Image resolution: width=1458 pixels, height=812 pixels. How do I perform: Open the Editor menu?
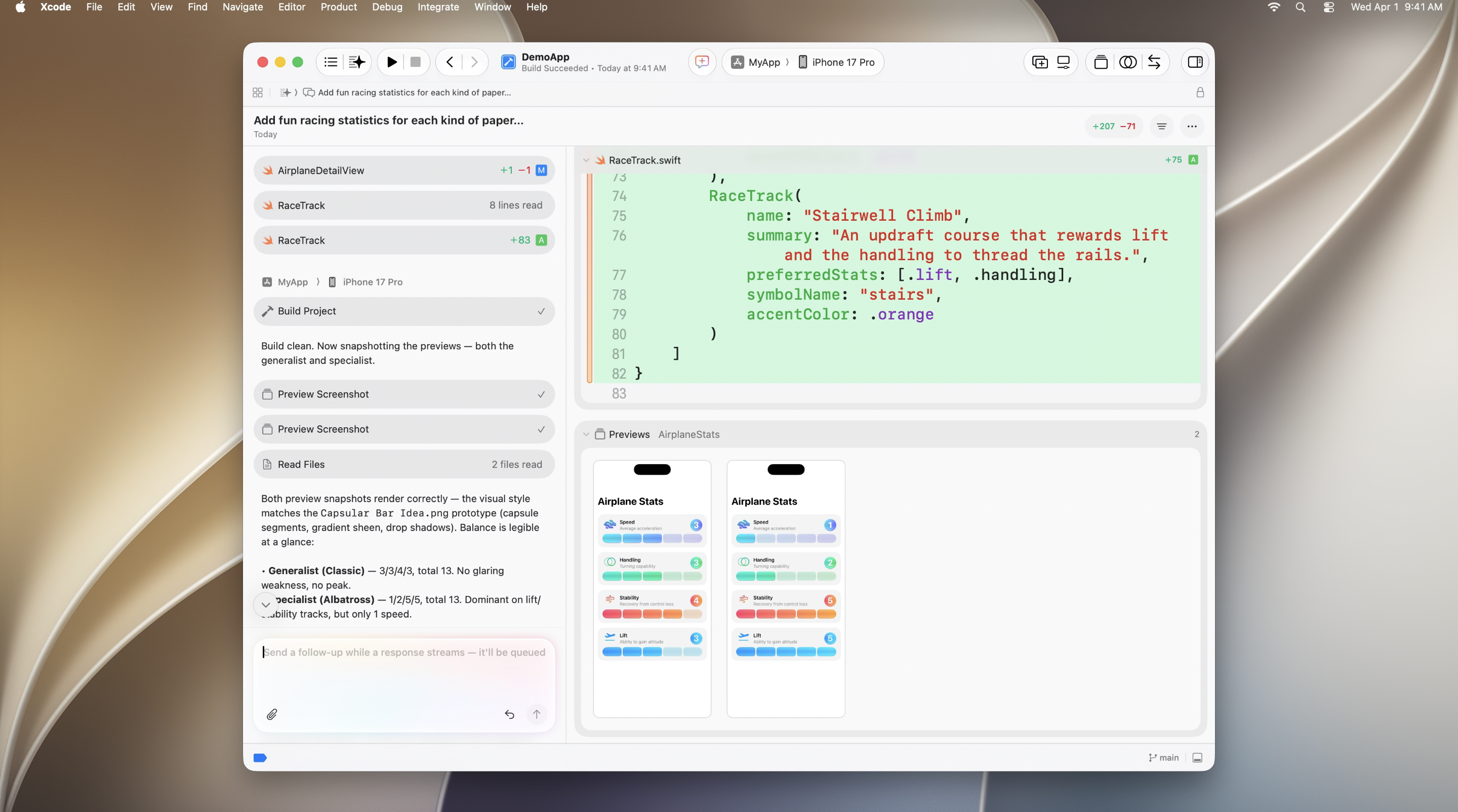pyautogui.click(x=292, y=7)
